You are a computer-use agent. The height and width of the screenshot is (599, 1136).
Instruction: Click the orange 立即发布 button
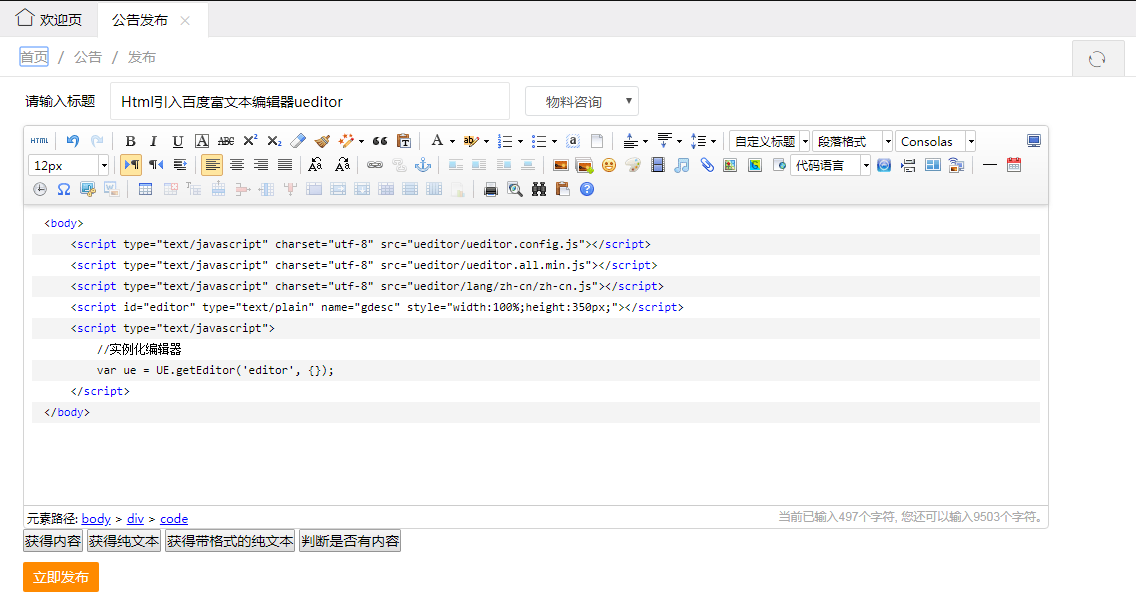[61, 577]
